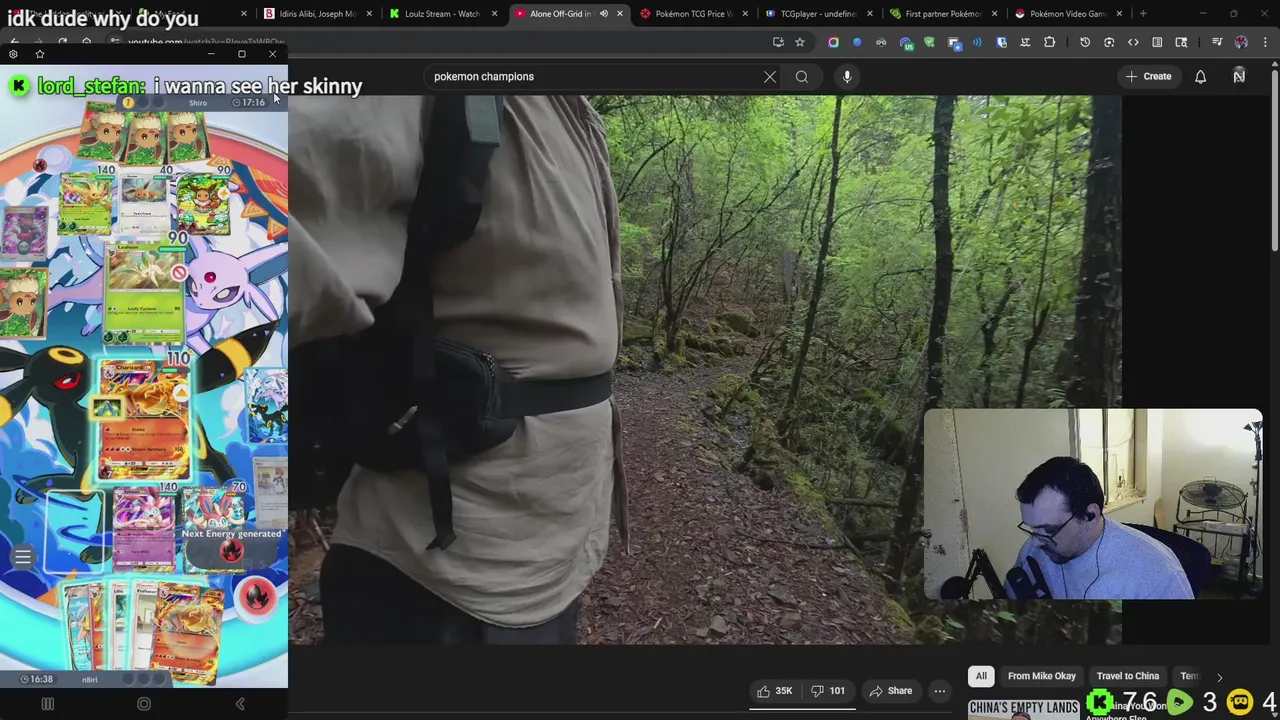
Task: Select the All filter chip
Action: pyautogui.click(x=981, y=676)
